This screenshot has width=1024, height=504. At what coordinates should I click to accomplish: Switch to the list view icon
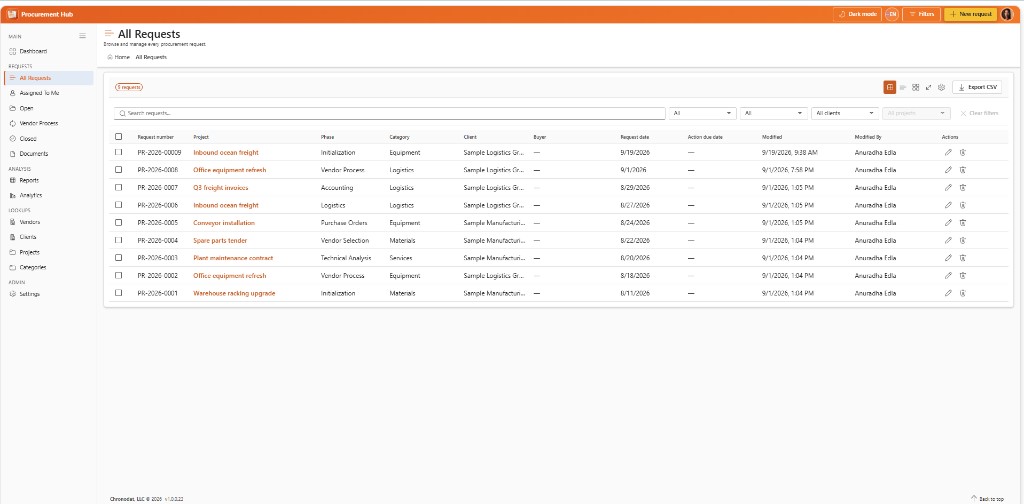903,87
